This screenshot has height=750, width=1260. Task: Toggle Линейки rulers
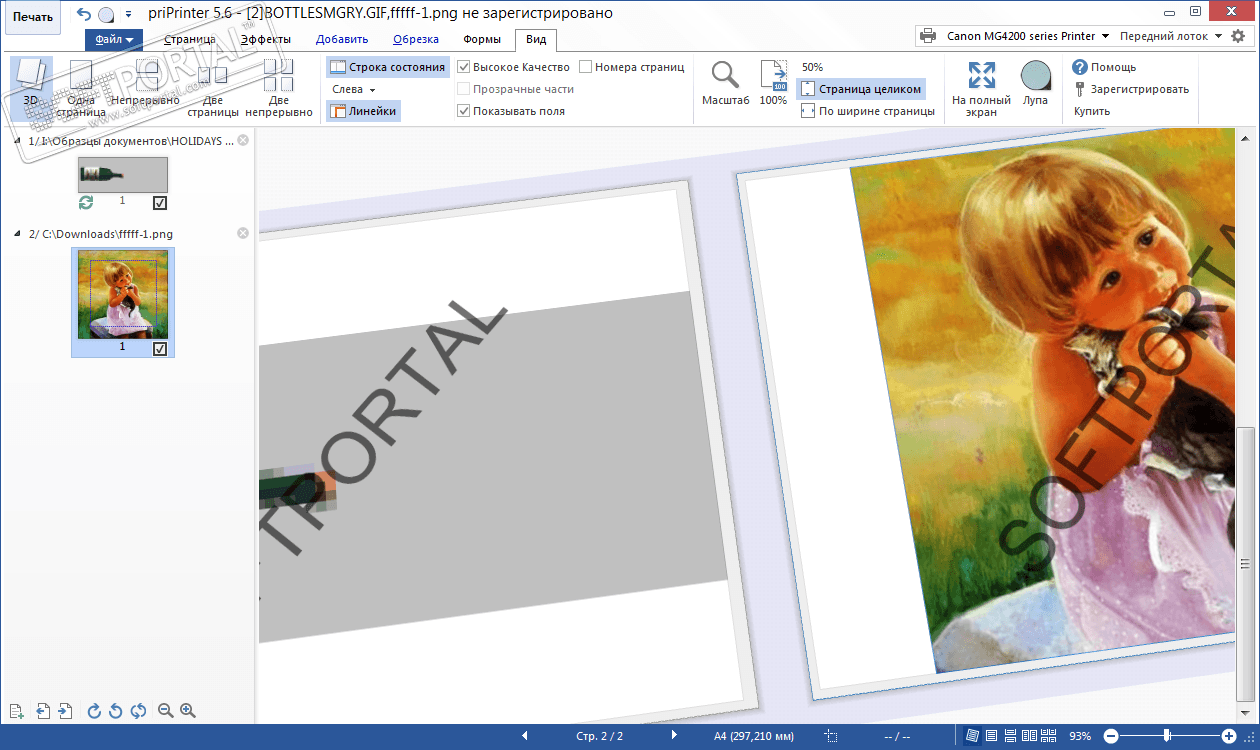(x=364, y=111)
